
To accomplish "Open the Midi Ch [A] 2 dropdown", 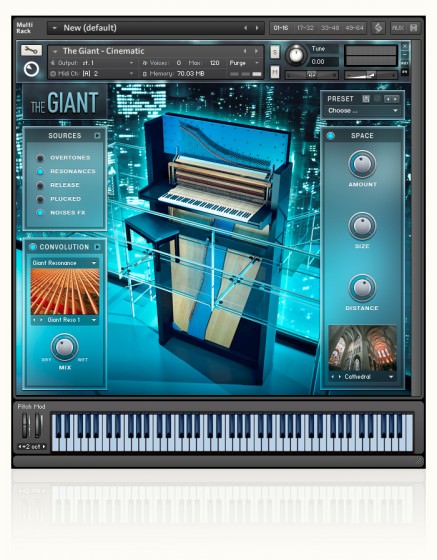I will (x=93, y=74).
